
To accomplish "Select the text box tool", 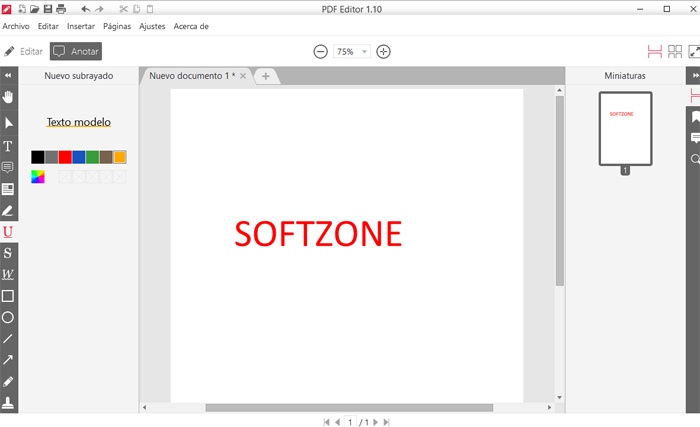I will 8,189.
